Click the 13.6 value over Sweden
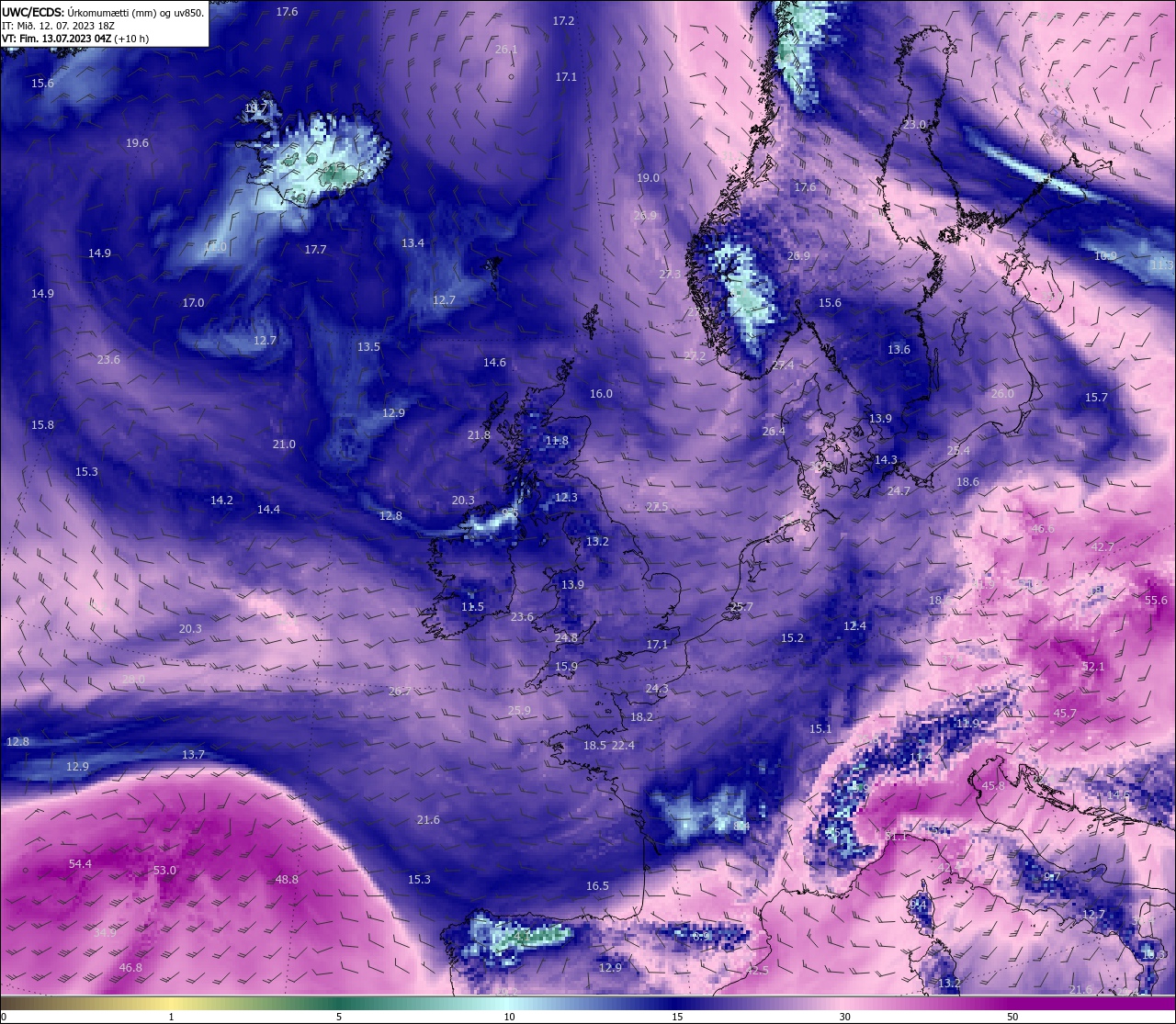Image resolution: width=1176 pixels, height=1024 pixels. [x=899, y=350]
